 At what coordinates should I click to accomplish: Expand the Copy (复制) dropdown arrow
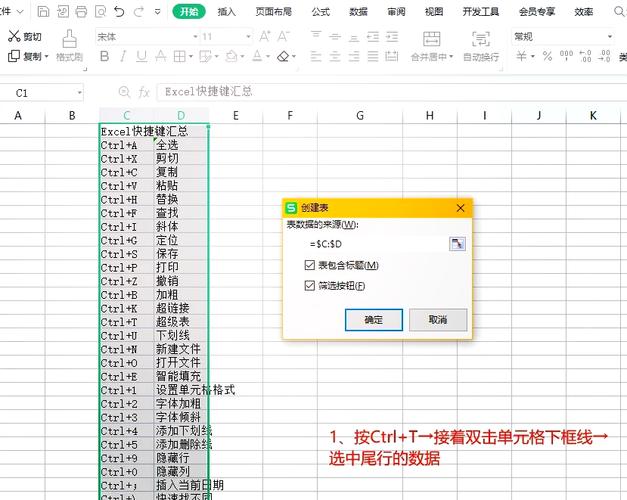click(x=46, y=57)
